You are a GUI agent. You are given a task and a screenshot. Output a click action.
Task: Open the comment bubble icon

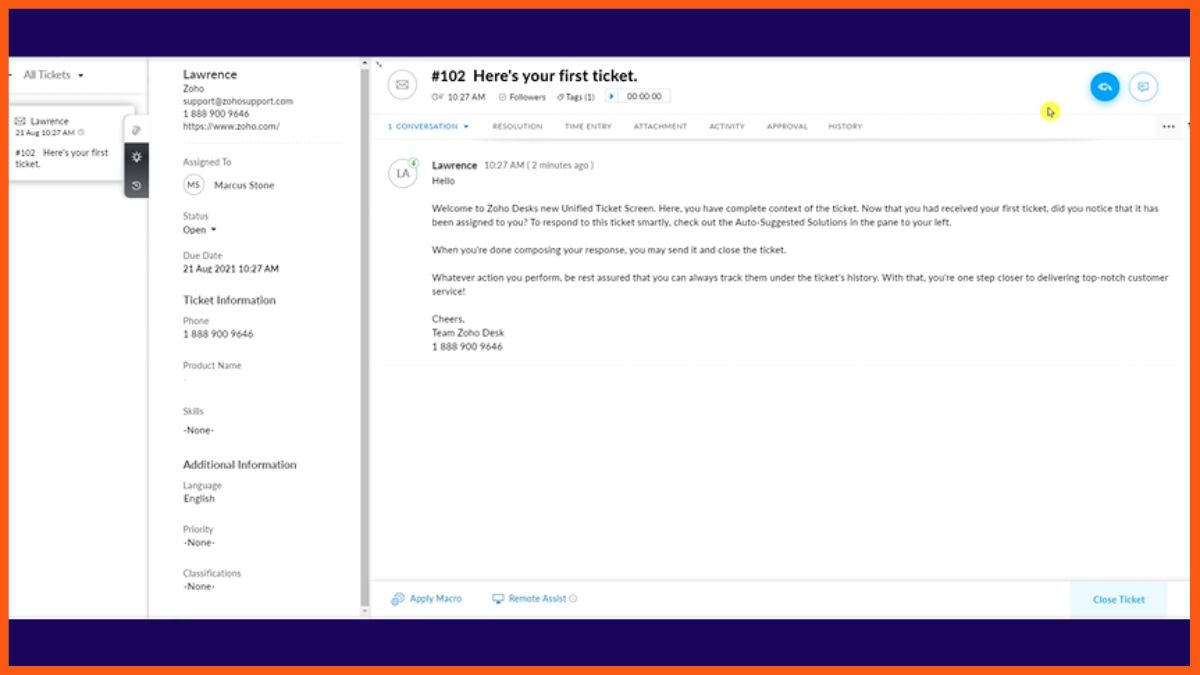(1143, 87)
